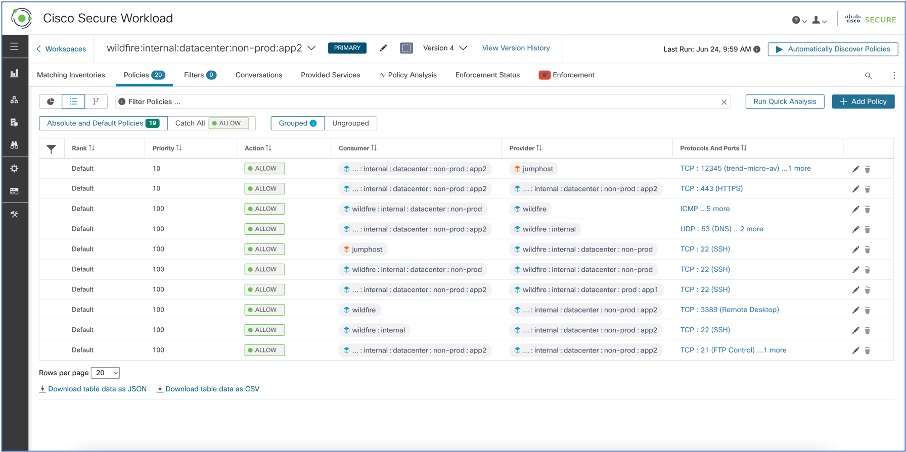Image resolution: width=906 pixels, height=452 pixels.
Task: Select the Catch All ALLOW toggle
Action: click(x=211, y=123)
